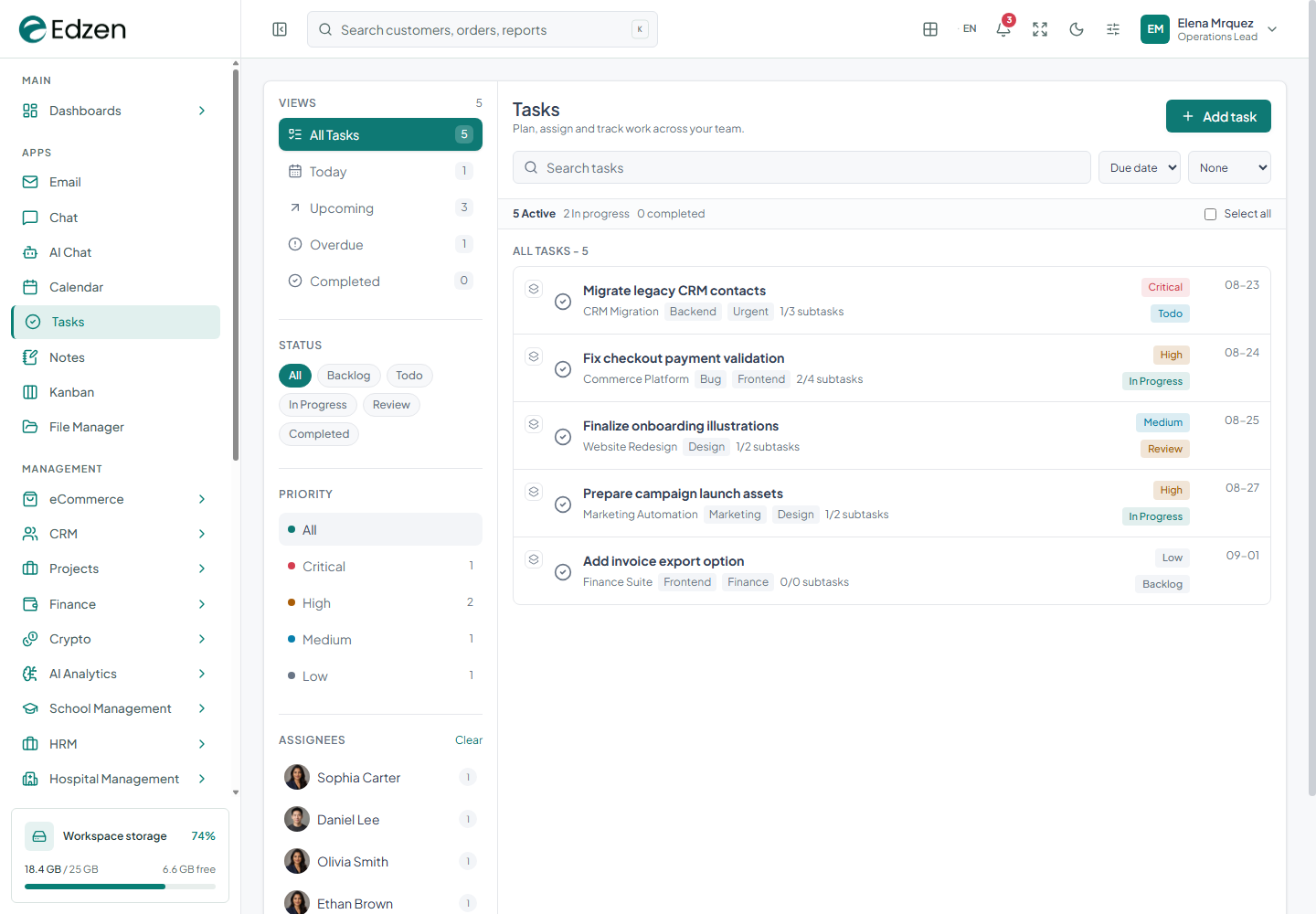Open the Elena Mrquez profile menu
This screenshot has height=914, width=1316.
click(x=1209, y=29)
